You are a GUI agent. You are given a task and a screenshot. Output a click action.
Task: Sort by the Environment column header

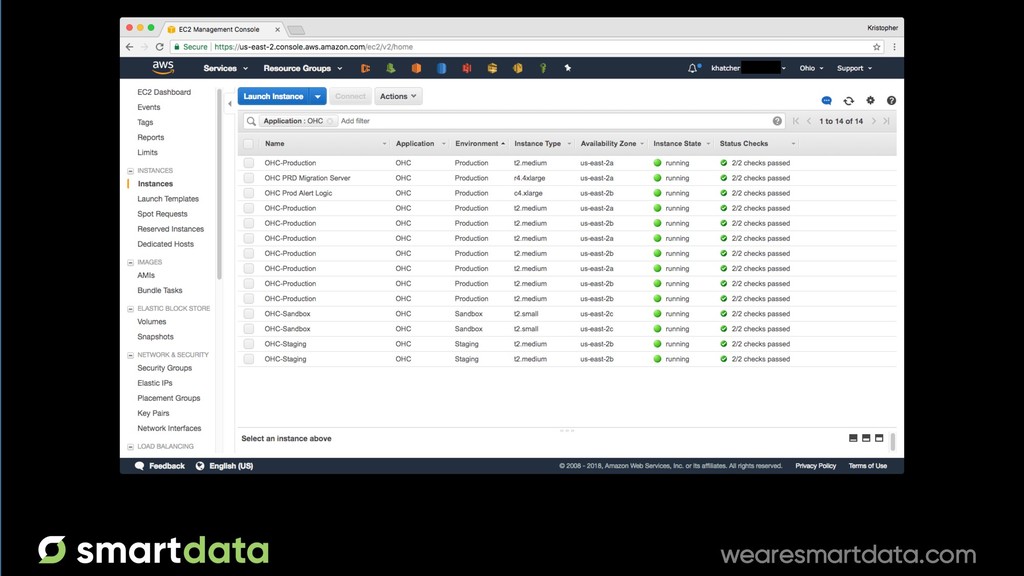click(477, 144)
